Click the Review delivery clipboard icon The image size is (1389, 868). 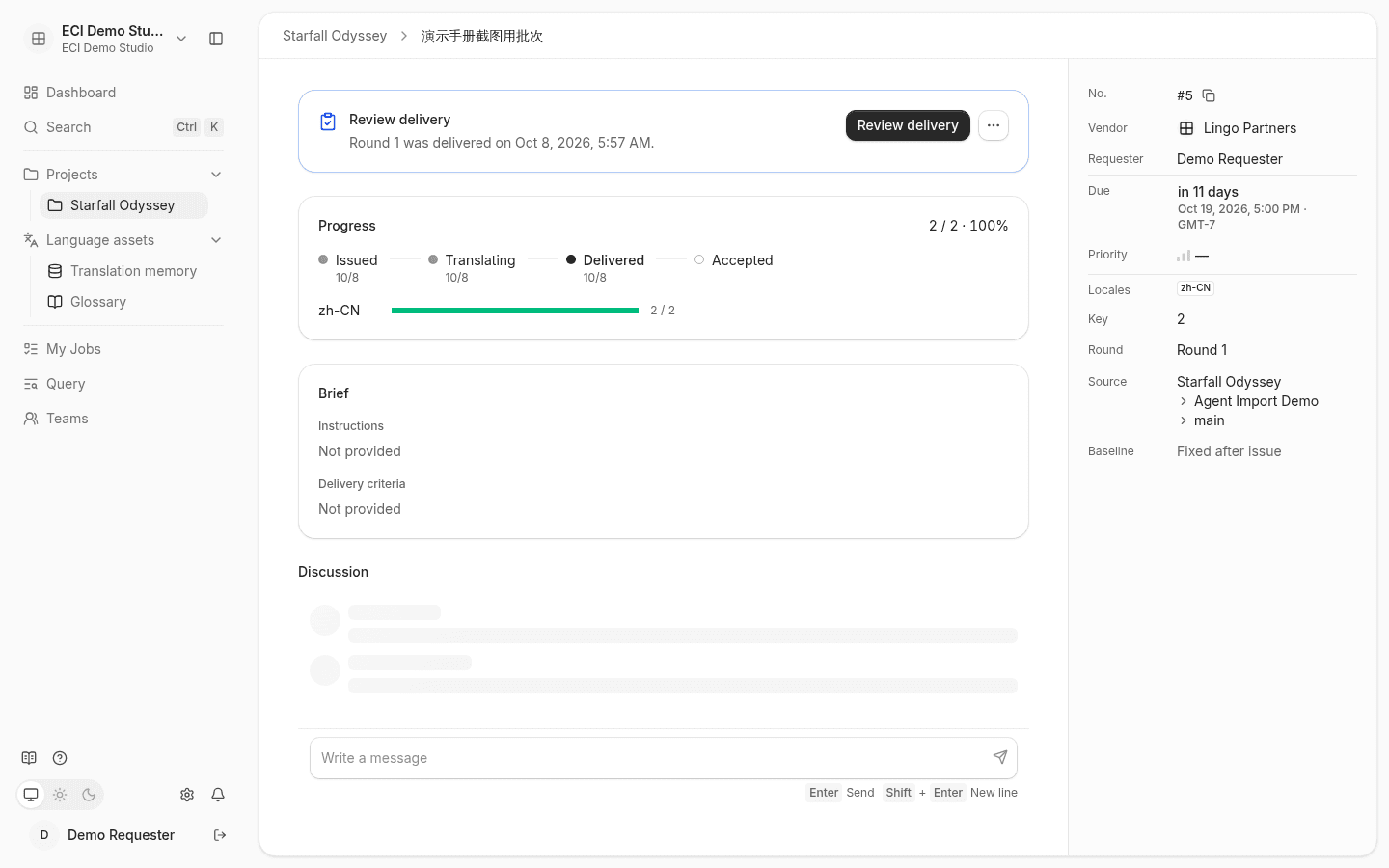click(328, 122)
